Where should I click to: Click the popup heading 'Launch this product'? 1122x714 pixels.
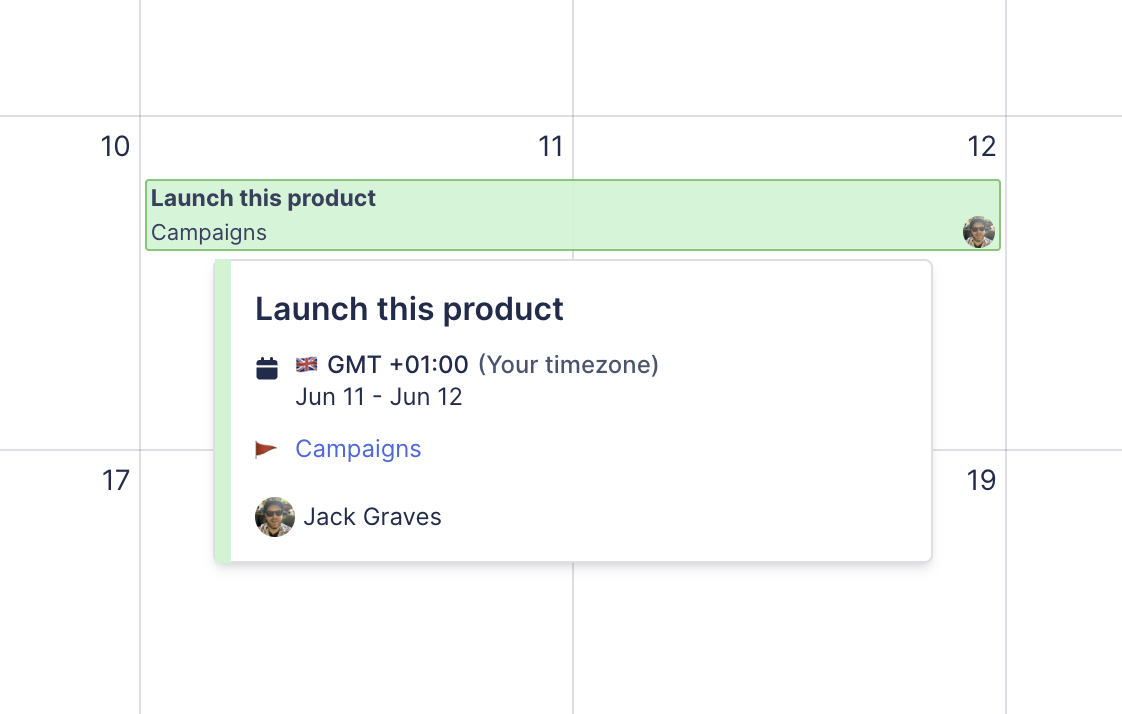pos(409,309)
